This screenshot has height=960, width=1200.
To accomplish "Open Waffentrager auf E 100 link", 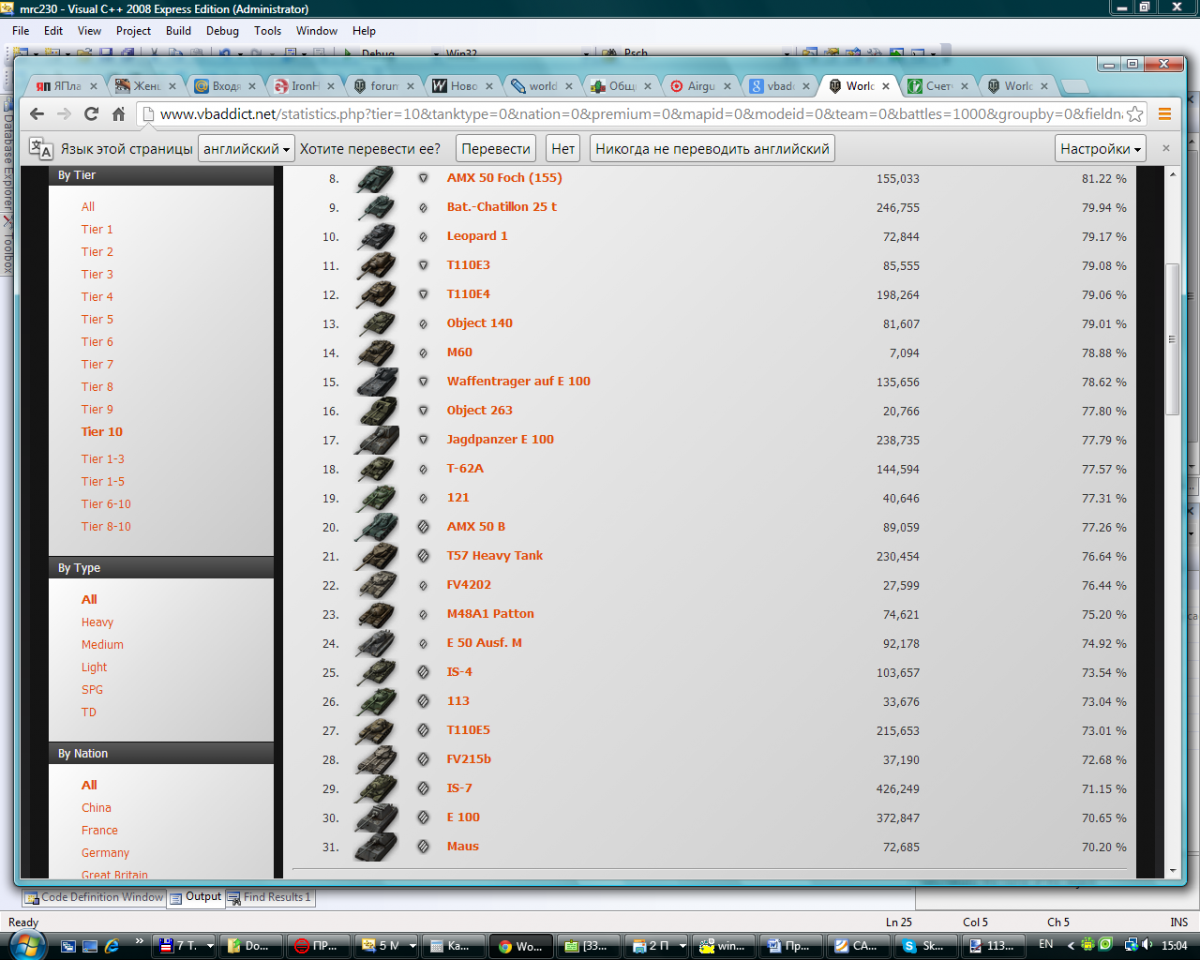I will 518,381.
